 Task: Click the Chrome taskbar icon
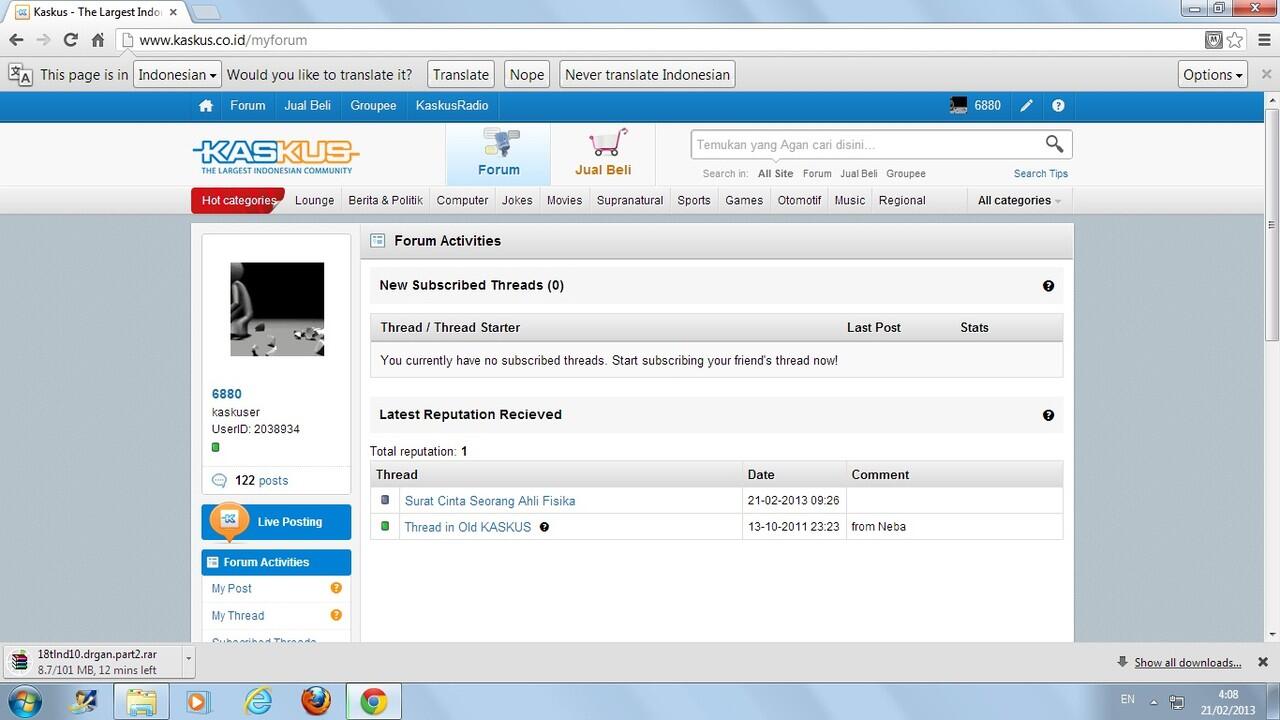click(374, 701)
